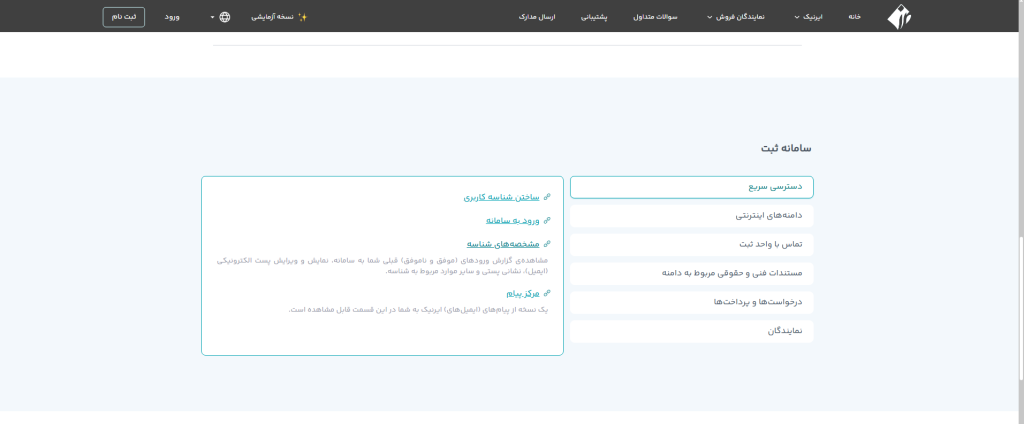The height and width of the screenshot is (424, 1024).
Task: Click the description text under مرکز پیام
Action: (x=418, y=309)
